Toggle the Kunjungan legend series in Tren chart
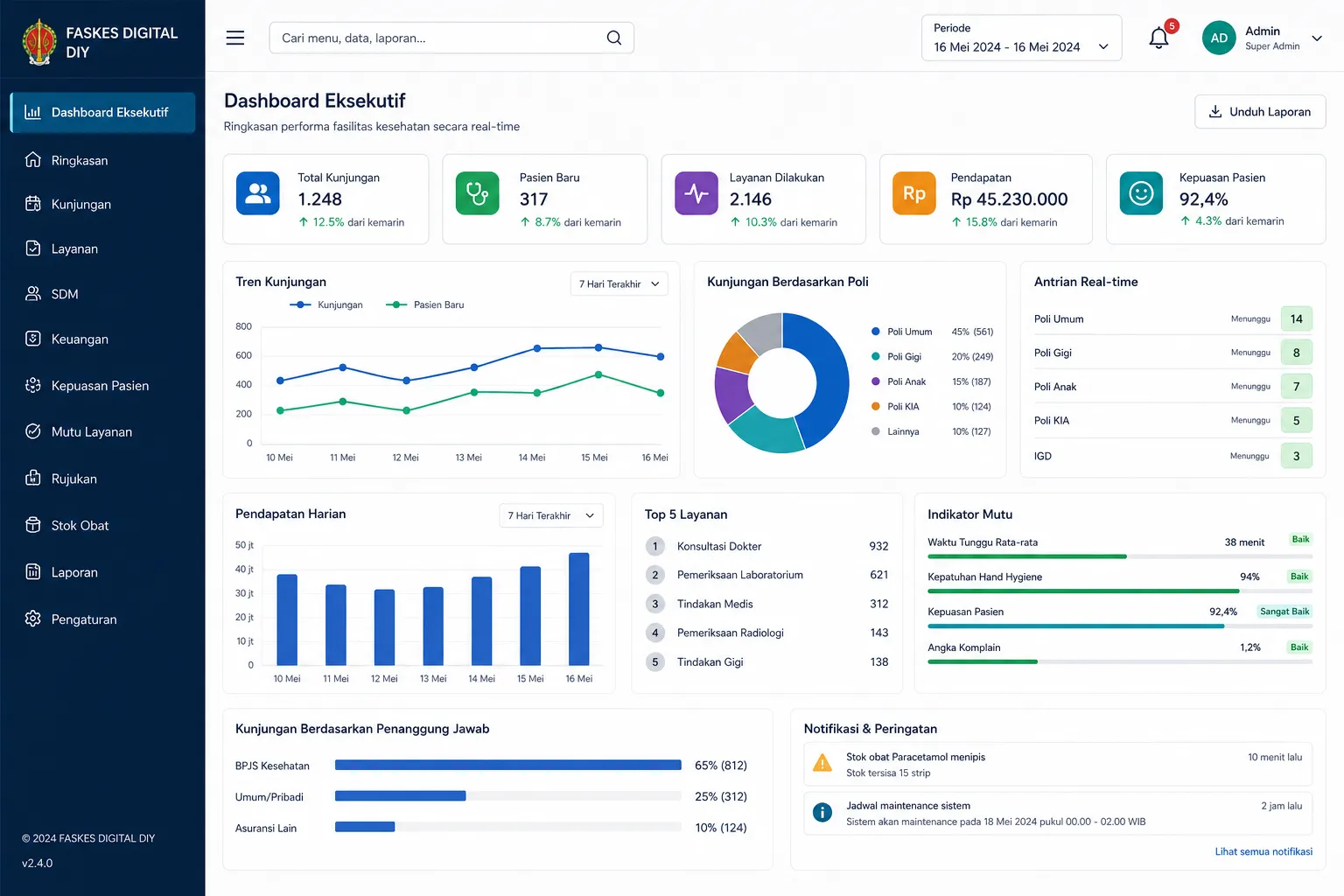Viewport: 1344px width, 896px height. [326, 304]
